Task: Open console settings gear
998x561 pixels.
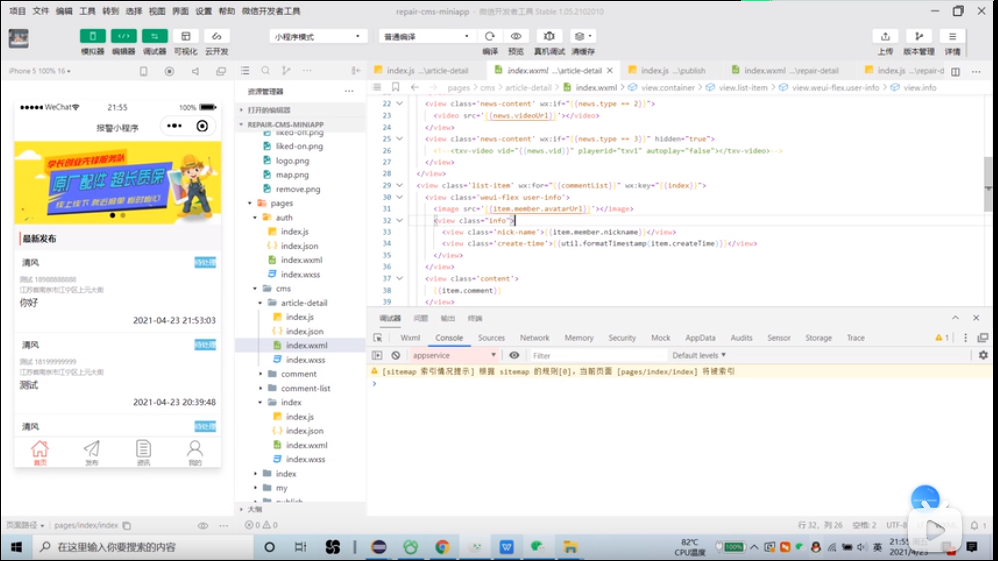Action: 983,355
